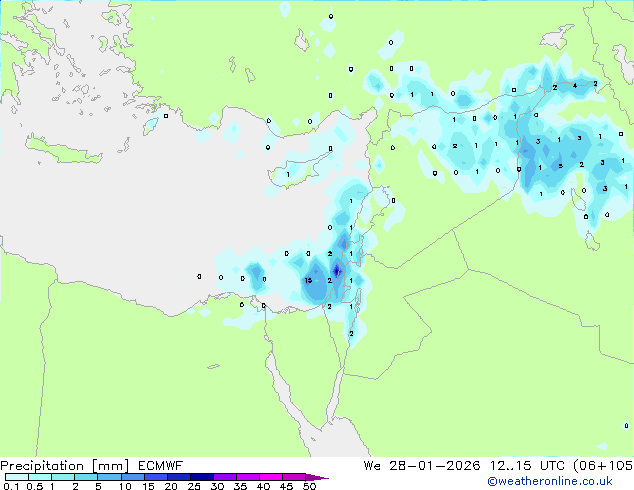Click the 0.5–1 mm legend swatch
This screenshot has width=634, height=490.
point(40,477)
